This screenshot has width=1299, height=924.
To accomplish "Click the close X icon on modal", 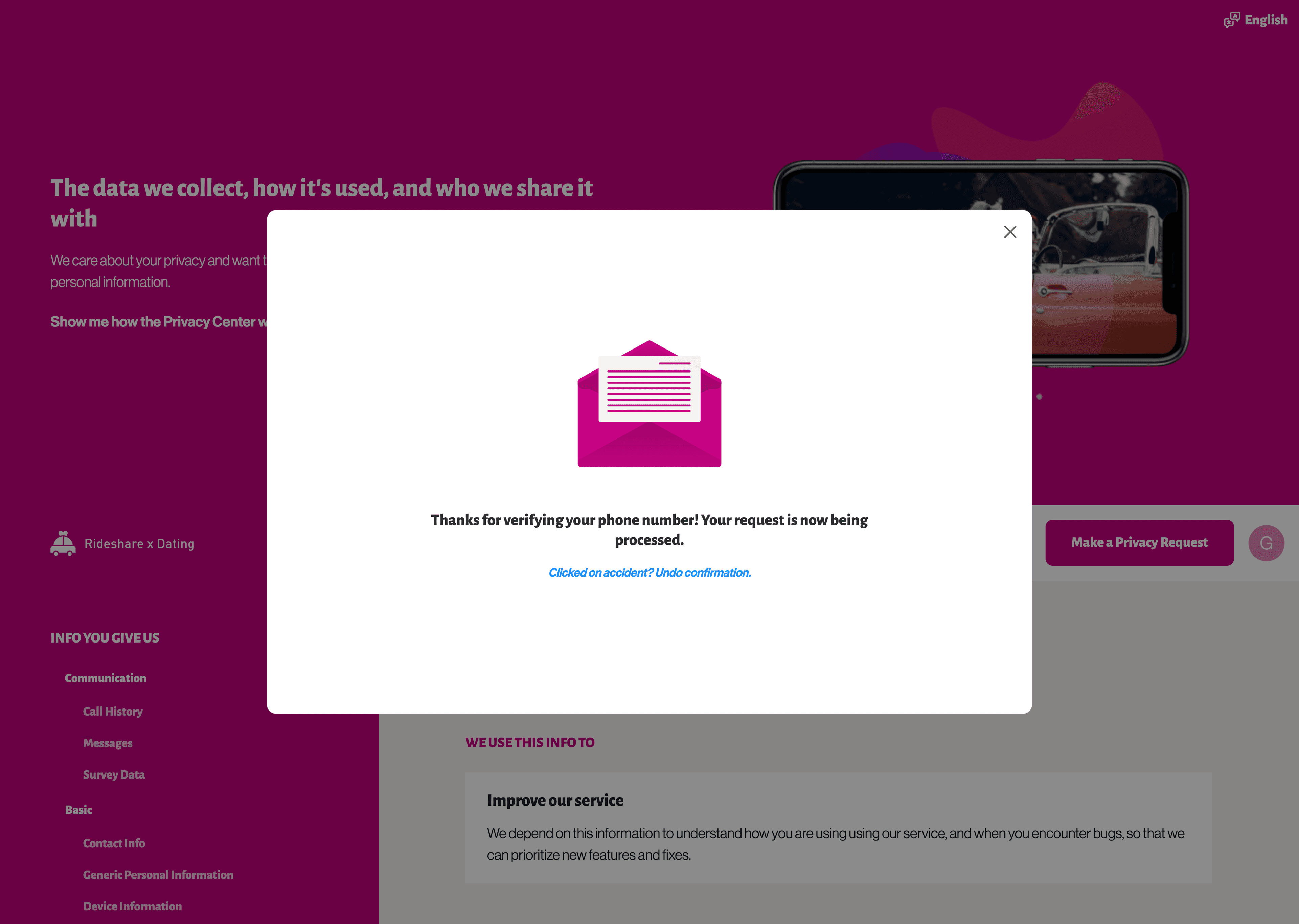I will tap(1010, 232).
